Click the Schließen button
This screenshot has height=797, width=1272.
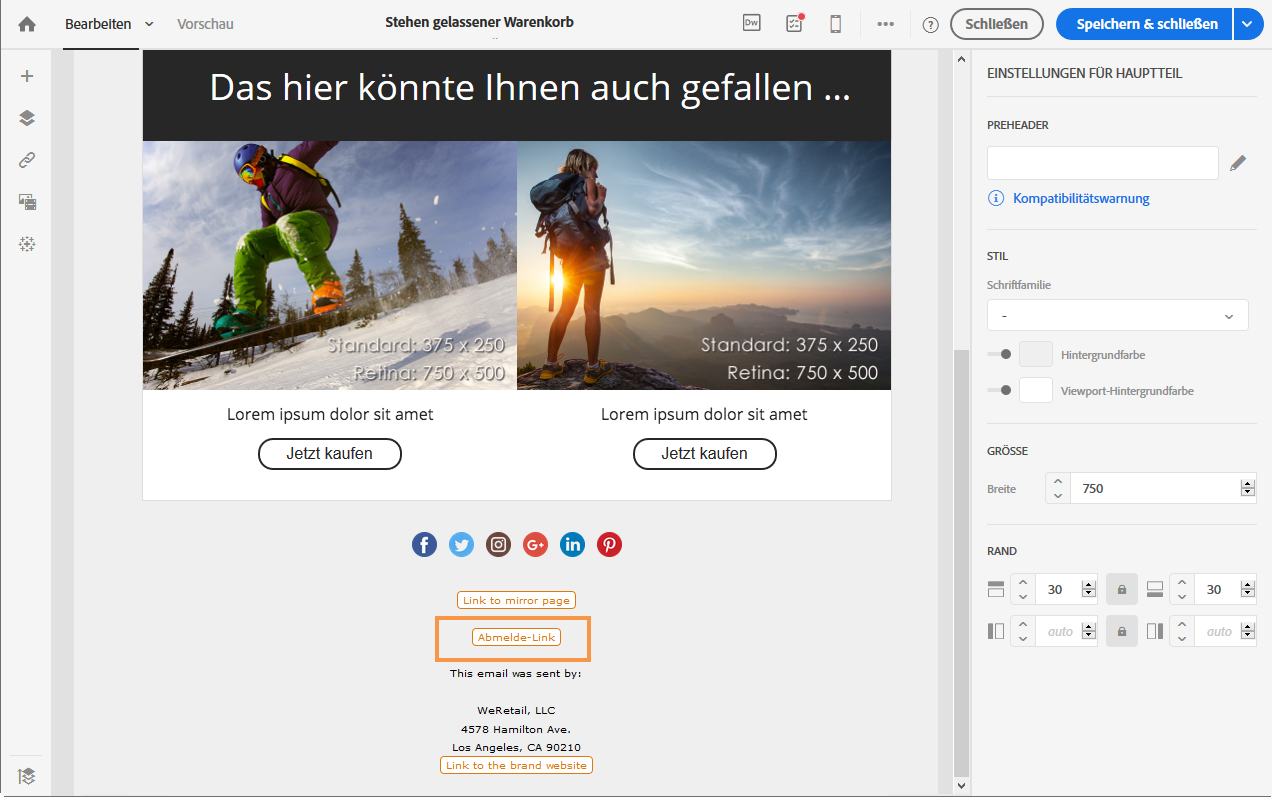(996, 24)
